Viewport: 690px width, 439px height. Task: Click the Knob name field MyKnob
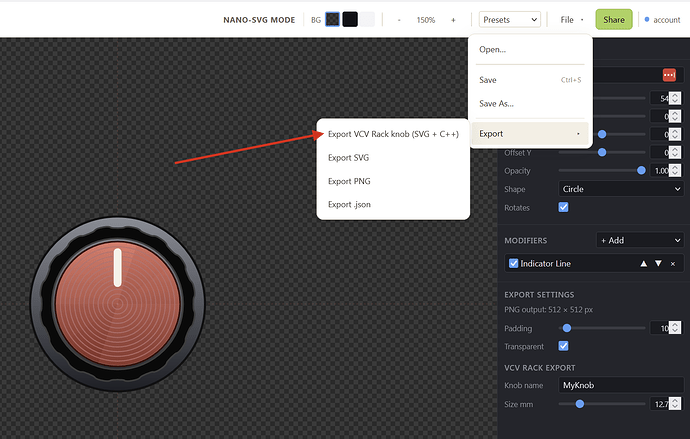click(621, 385)
